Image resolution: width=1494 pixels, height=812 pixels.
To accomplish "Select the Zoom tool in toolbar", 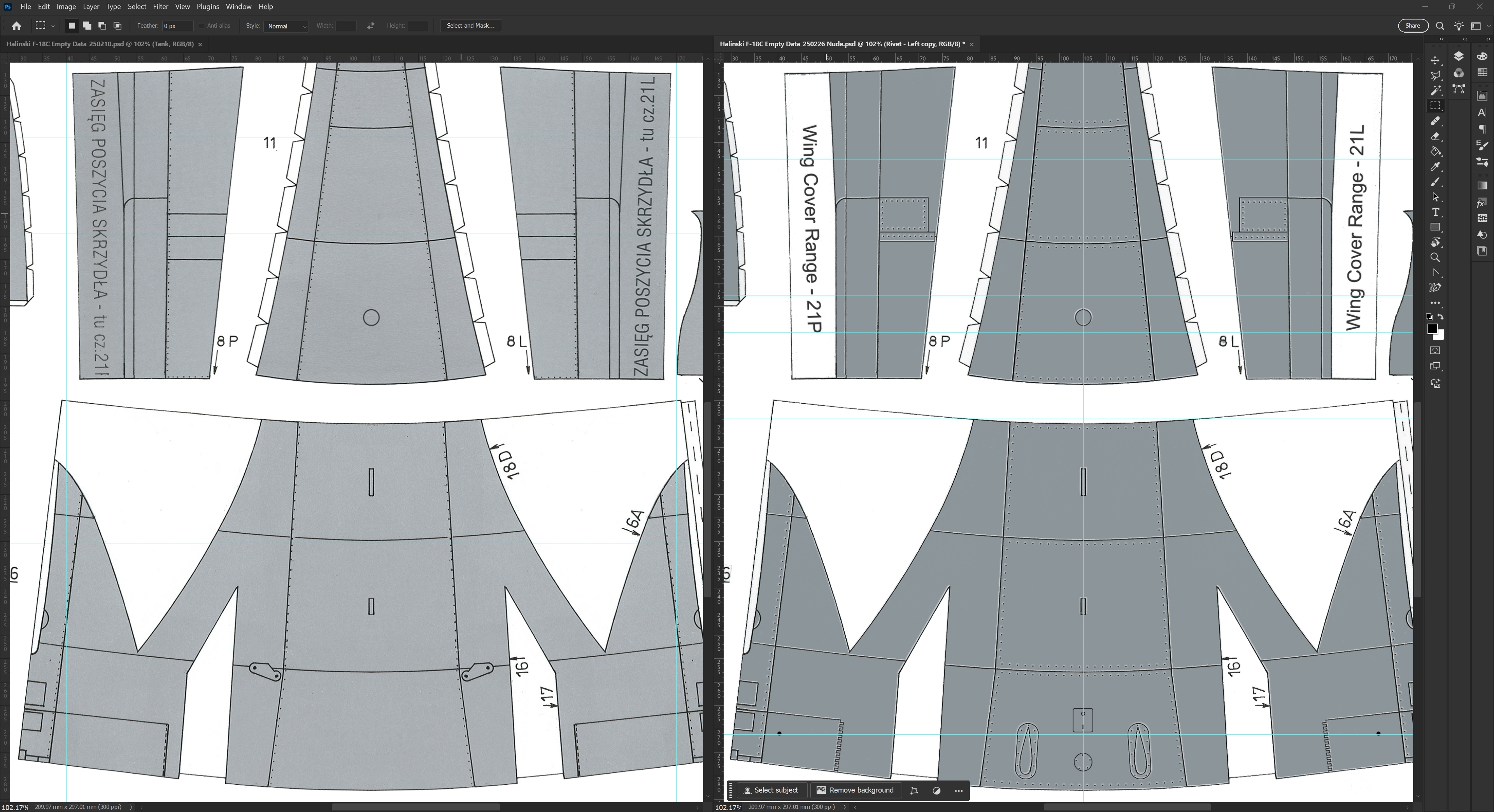I will (1435, 257).
